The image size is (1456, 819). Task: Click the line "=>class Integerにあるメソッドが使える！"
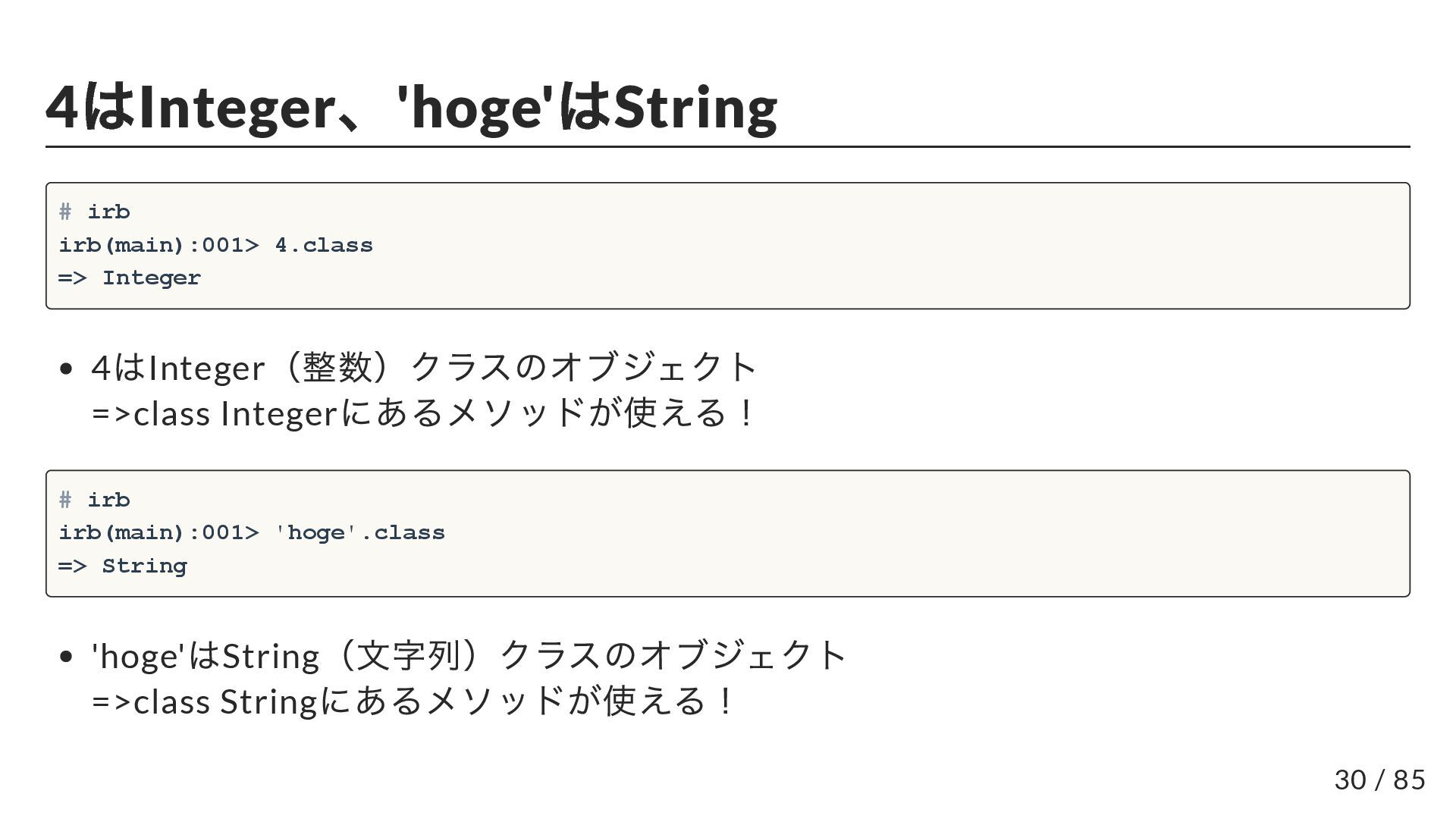424,414
